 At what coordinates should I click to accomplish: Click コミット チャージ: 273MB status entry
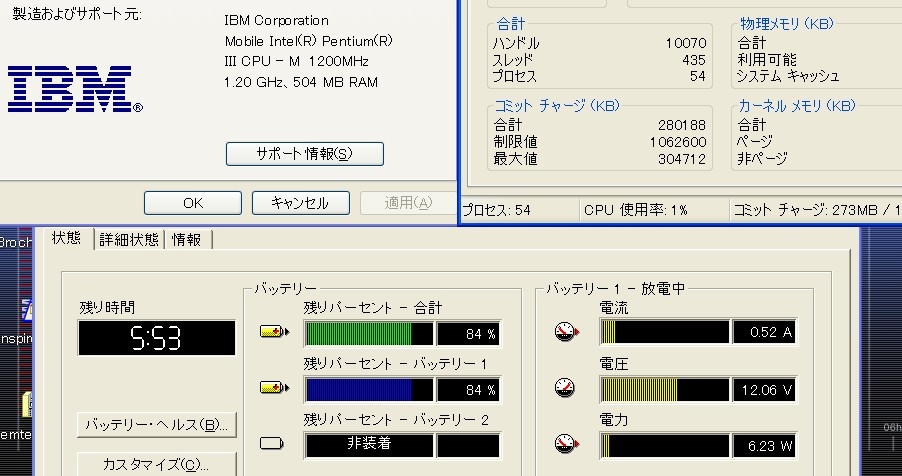(x=817, y=210)
